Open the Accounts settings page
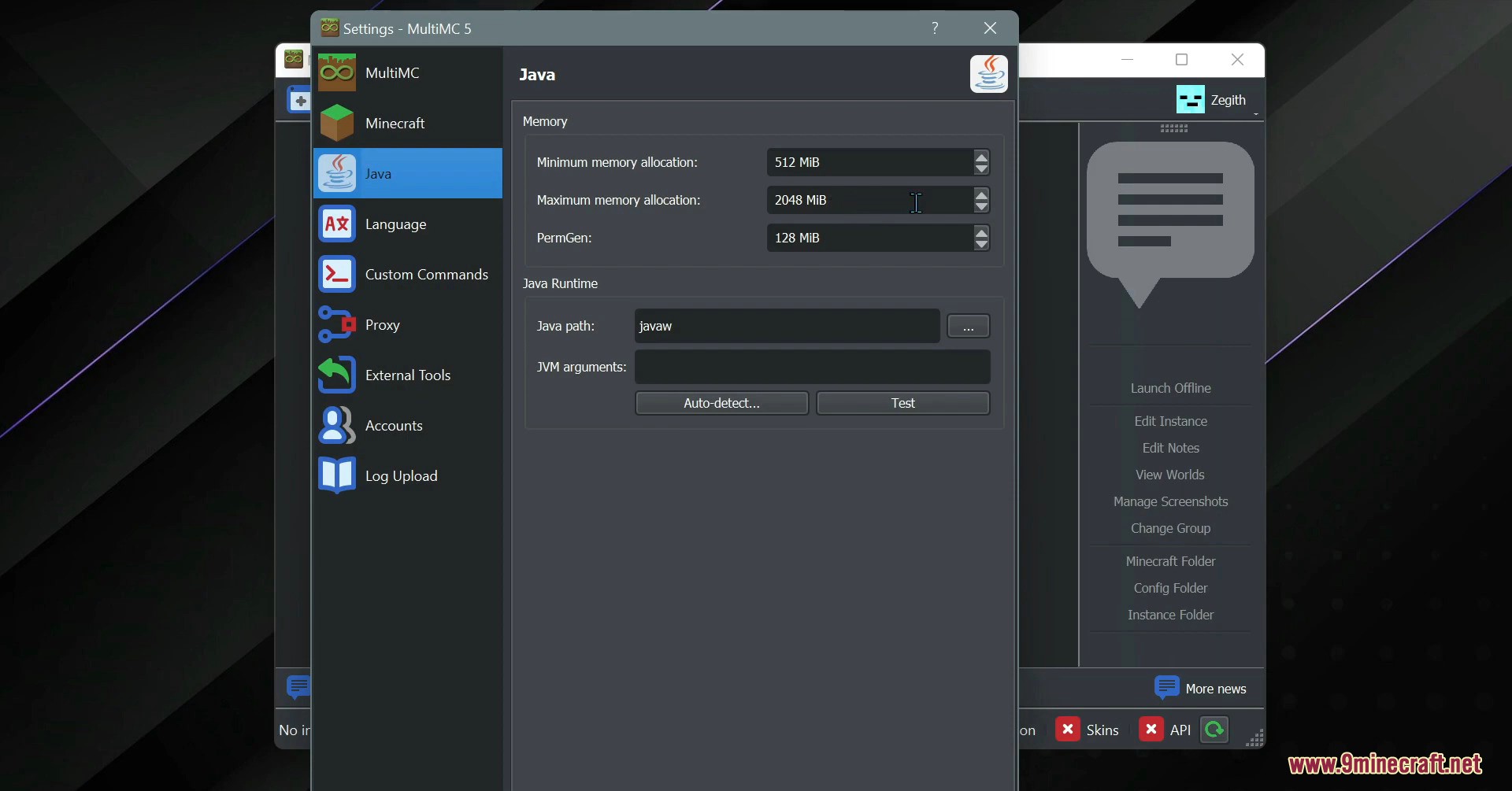Screen dimensions: 1512x791 click(408, 425)
